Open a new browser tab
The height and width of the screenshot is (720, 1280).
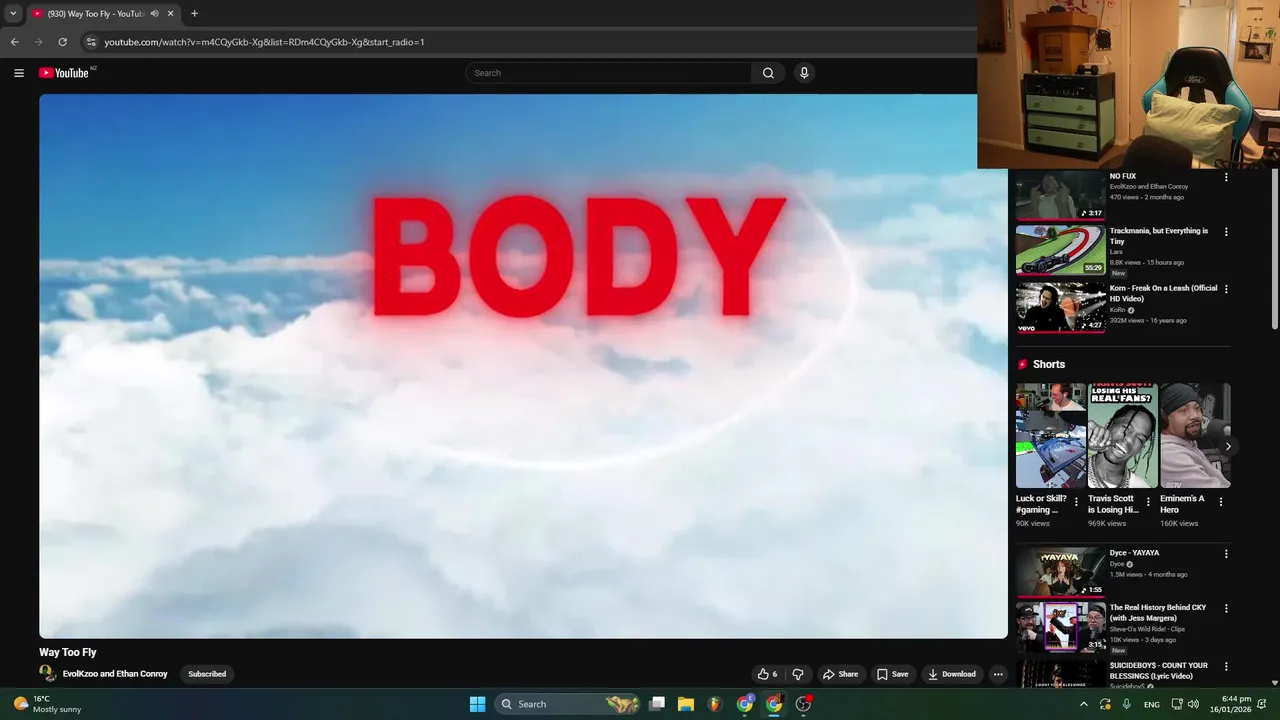pos(194,14)
